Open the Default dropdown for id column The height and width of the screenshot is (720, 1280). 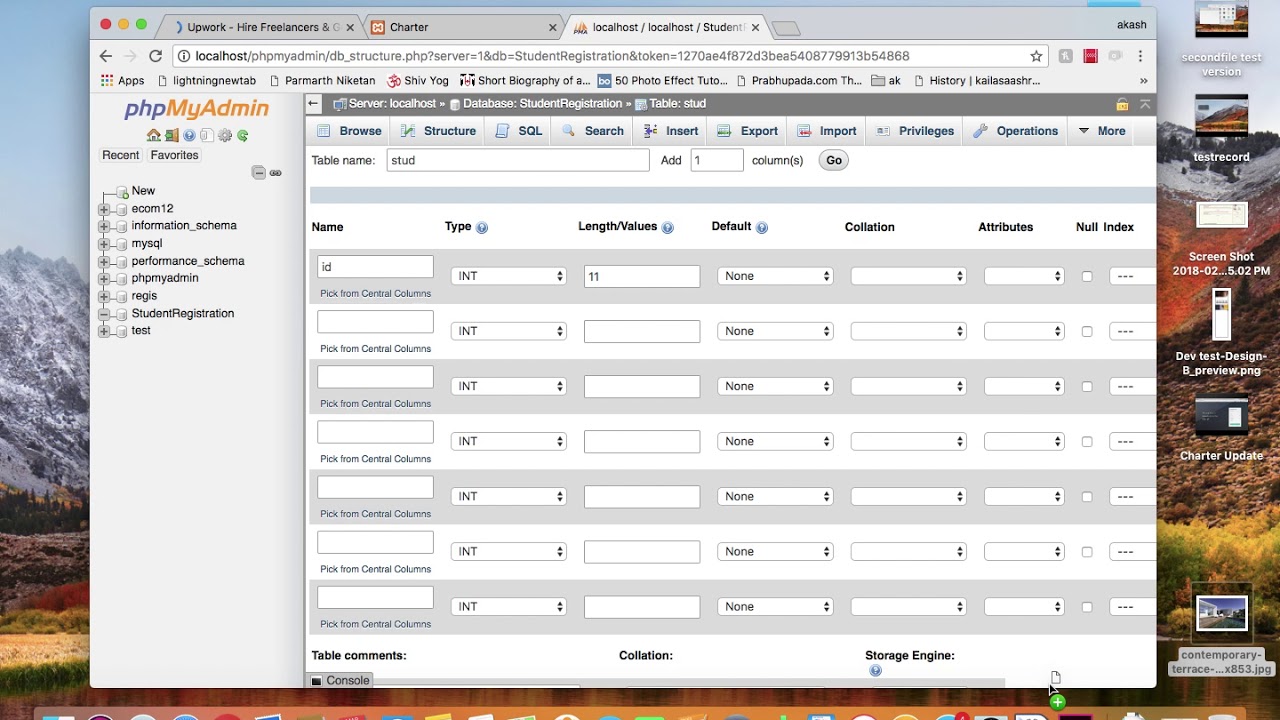[x=775, y=276]
